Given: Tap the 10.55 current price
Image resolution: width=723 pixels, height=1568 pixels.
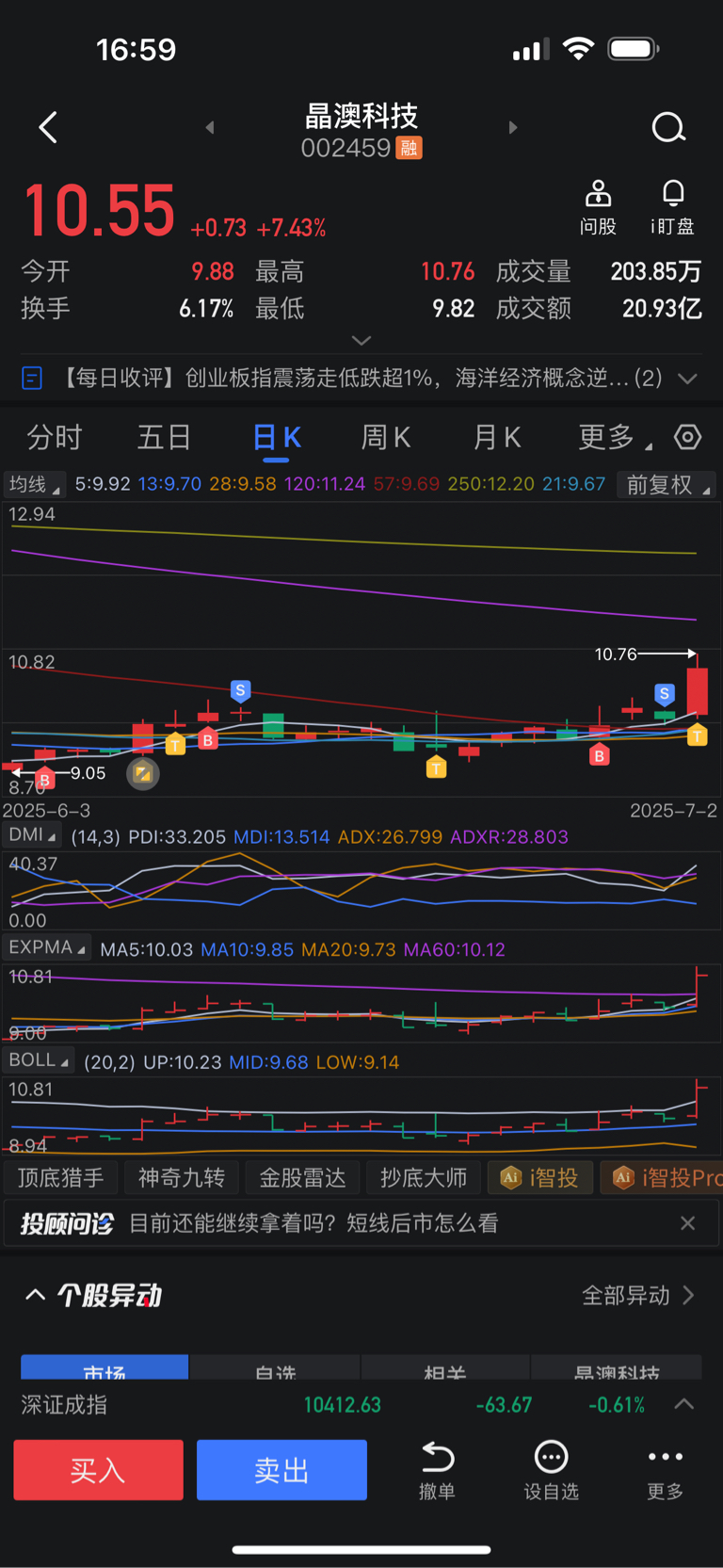Looking at the screenshot, I should 100,210.
